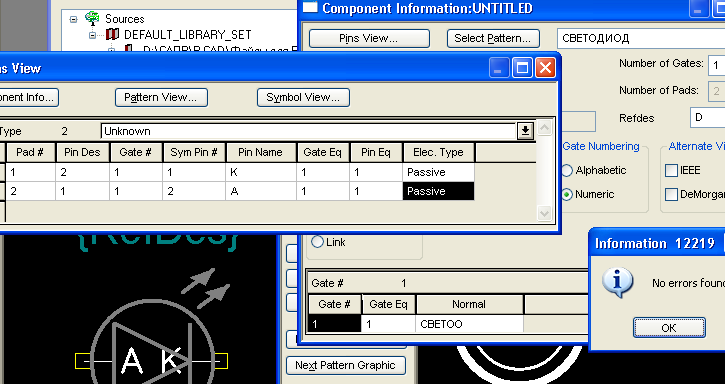Click scroll up arrow in Pins View table
725x384 pixels.
click(544, 128)
